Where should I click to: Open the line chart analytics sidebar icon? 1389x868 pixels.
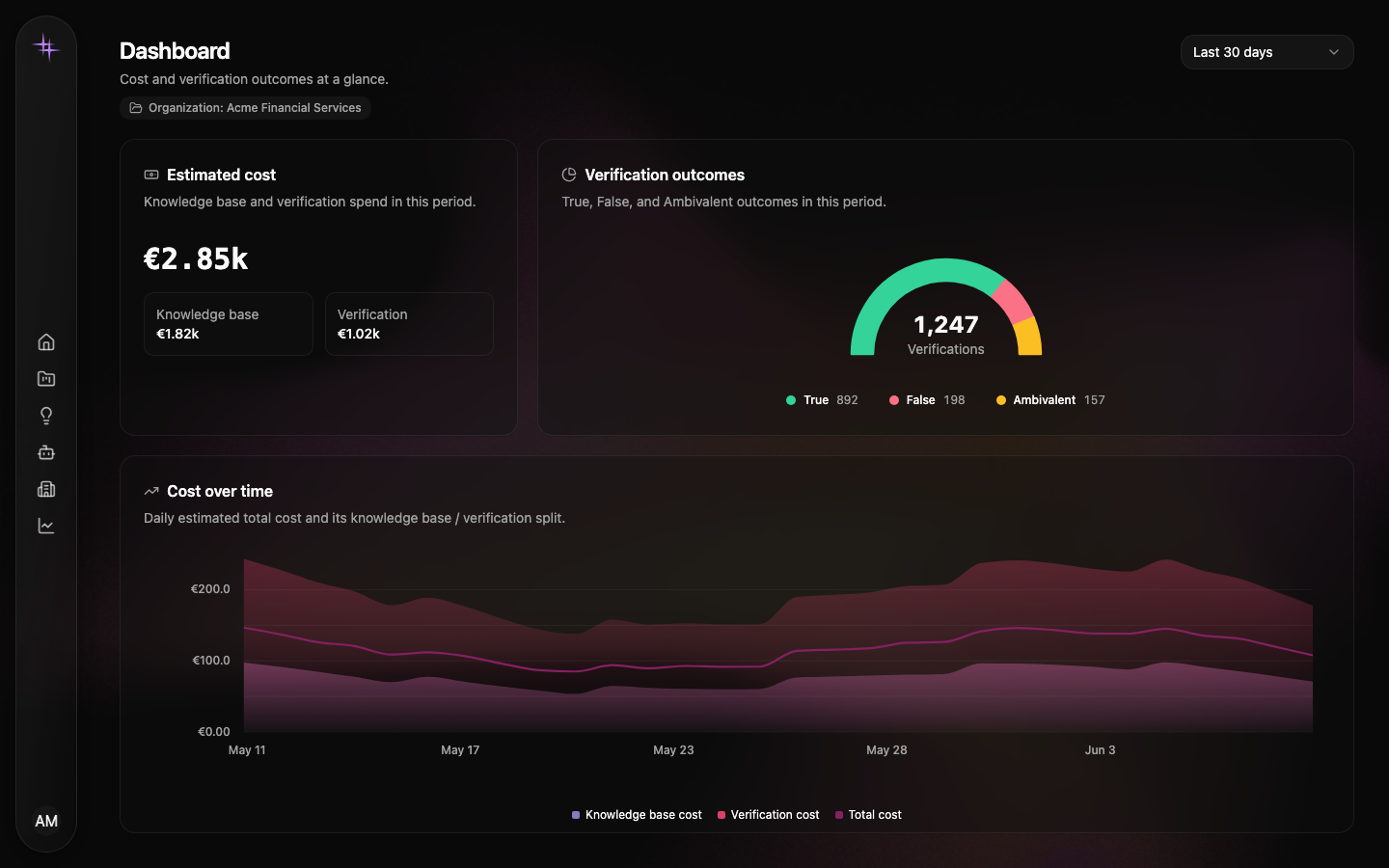pyautogui.click(x=46, y=526)
